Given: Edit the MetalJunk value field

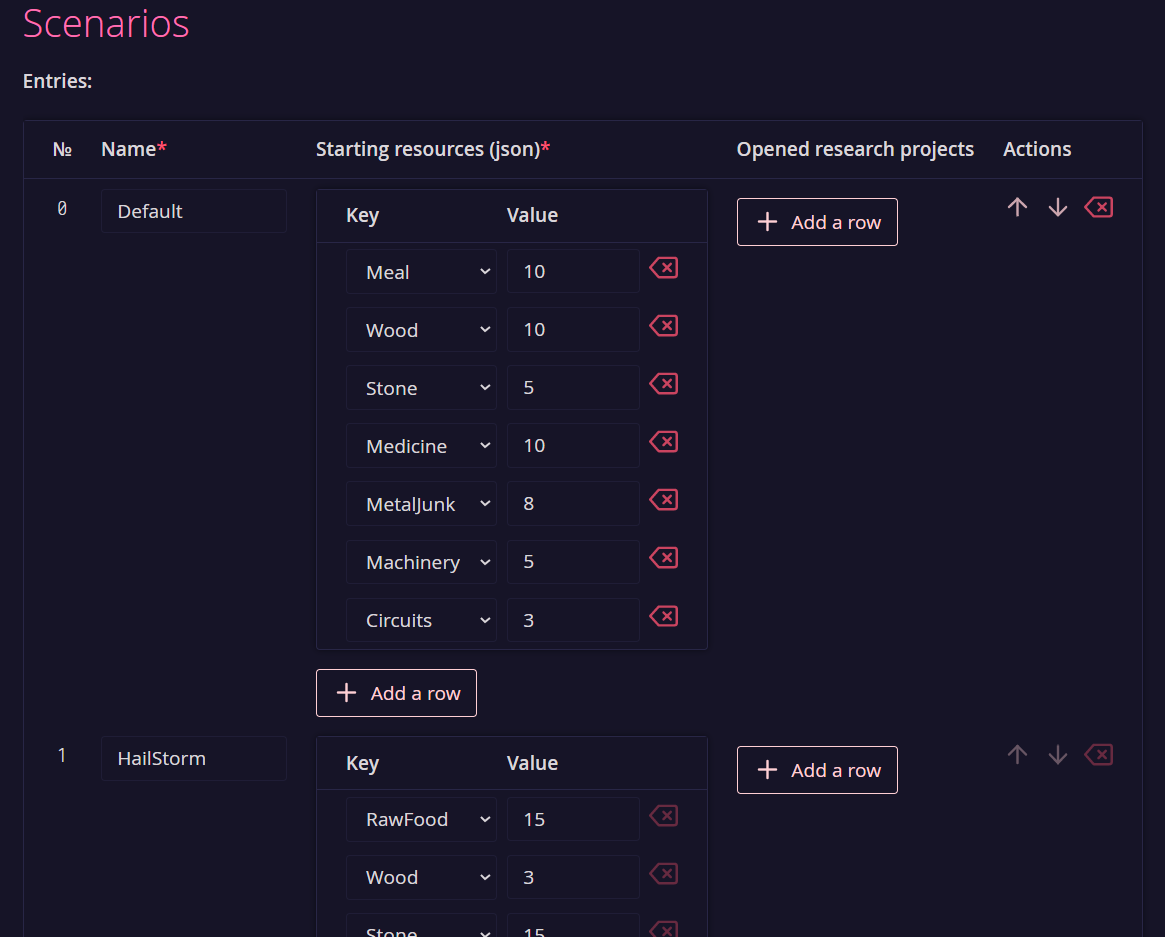Looking at the screenshot, I should [x=573, y=503].
